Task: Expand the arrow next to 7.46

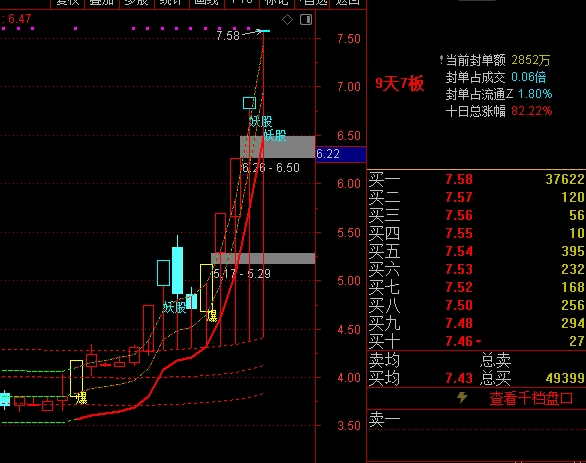Action: tap(478, 341)
